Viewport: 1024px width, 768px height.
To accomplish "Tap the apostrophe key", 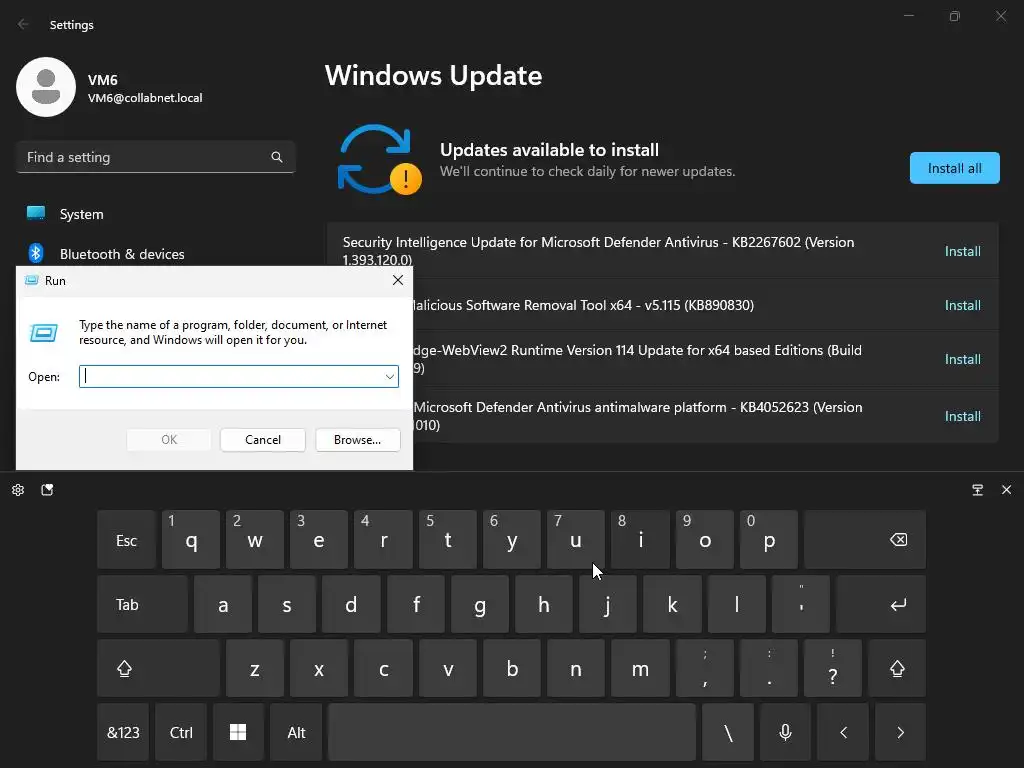I will coord(801,604).
